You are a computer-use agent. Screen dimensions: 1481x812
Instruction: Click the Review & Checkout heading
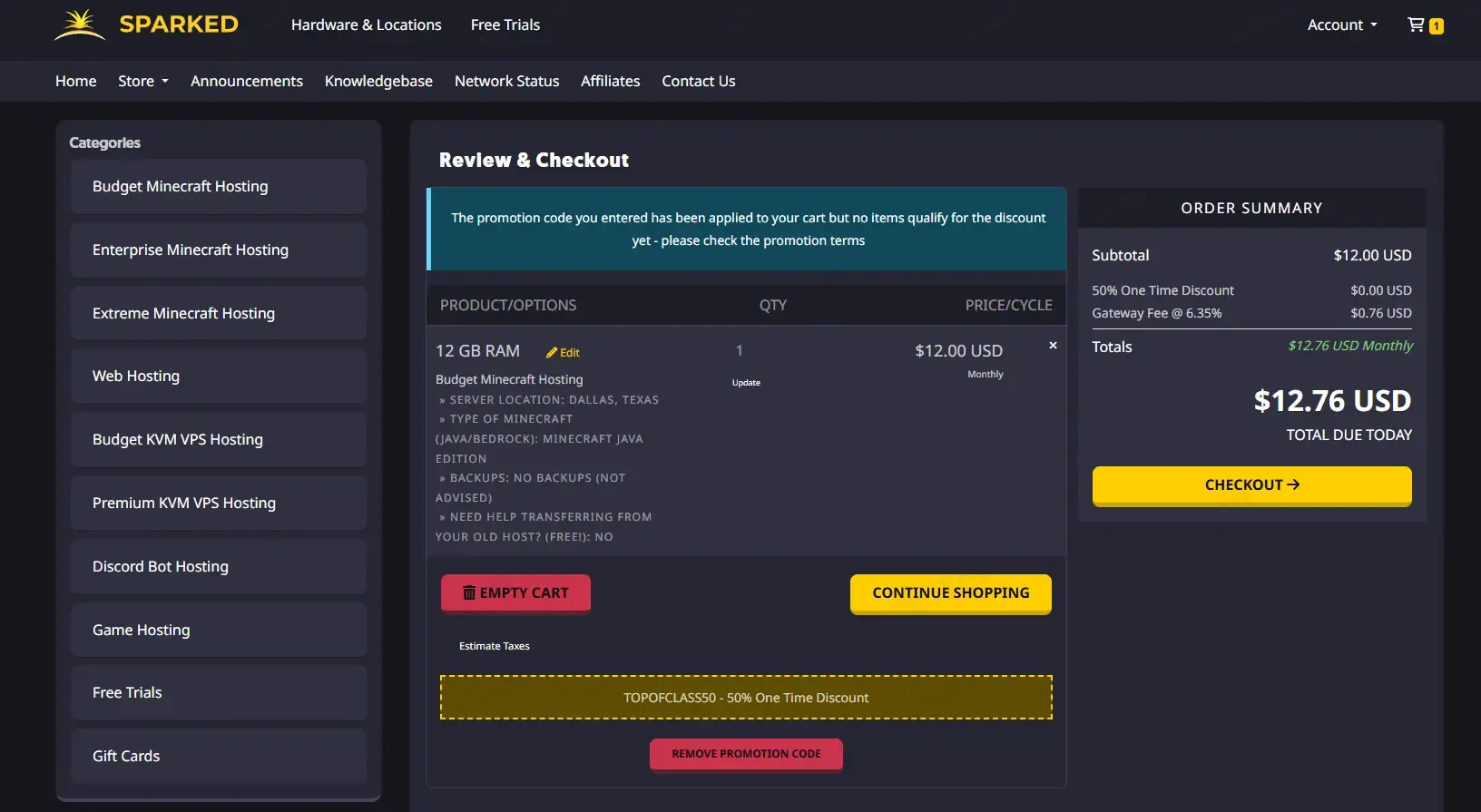click(x=534, y=161)
